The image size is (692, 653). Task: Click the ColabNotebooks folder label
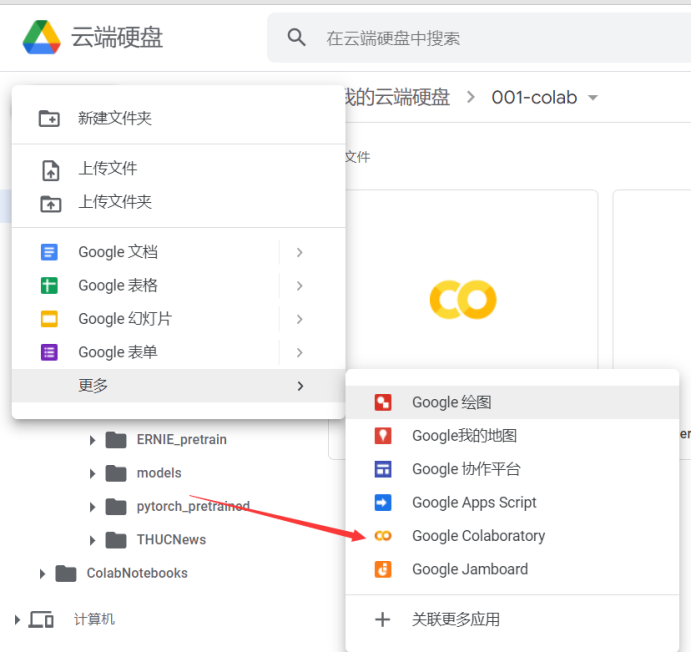point(137,573)
